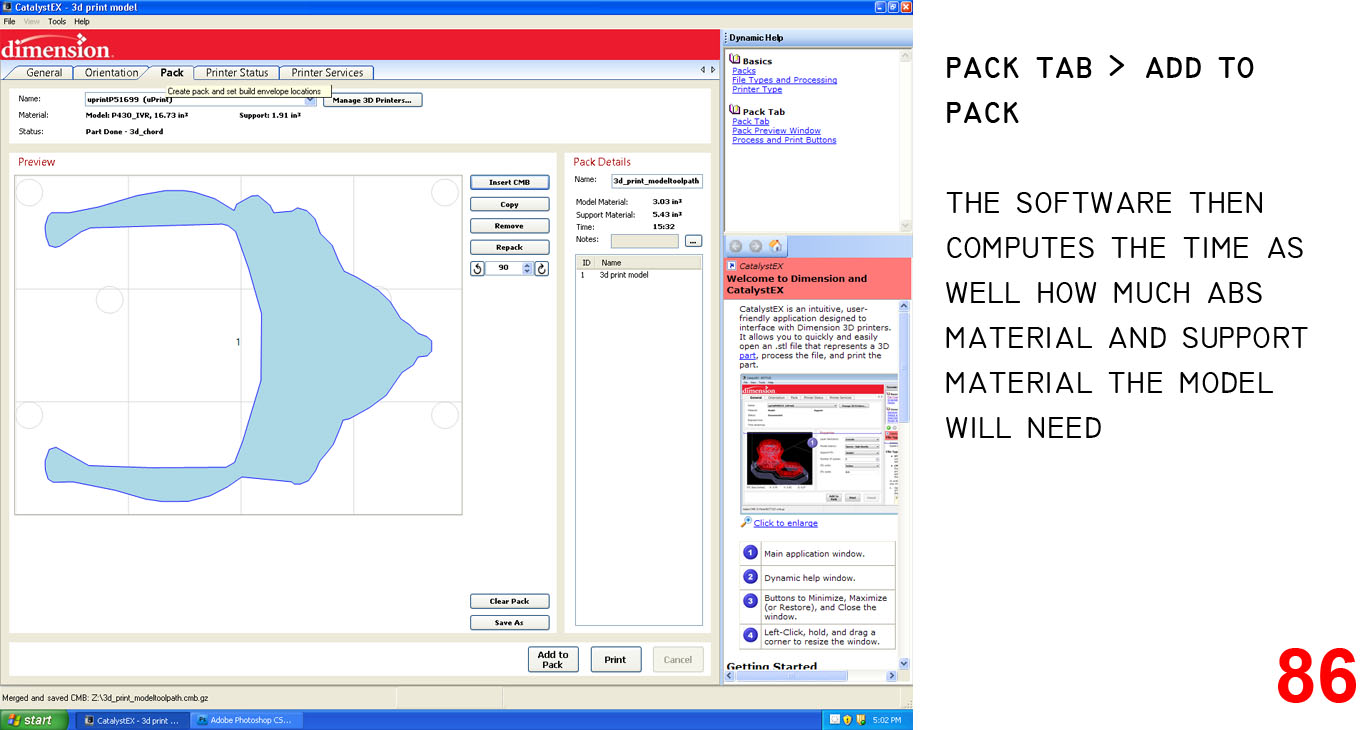
Task: Click the magnifier icon beside Click to enlarge
Action: (x=745, y=522)
